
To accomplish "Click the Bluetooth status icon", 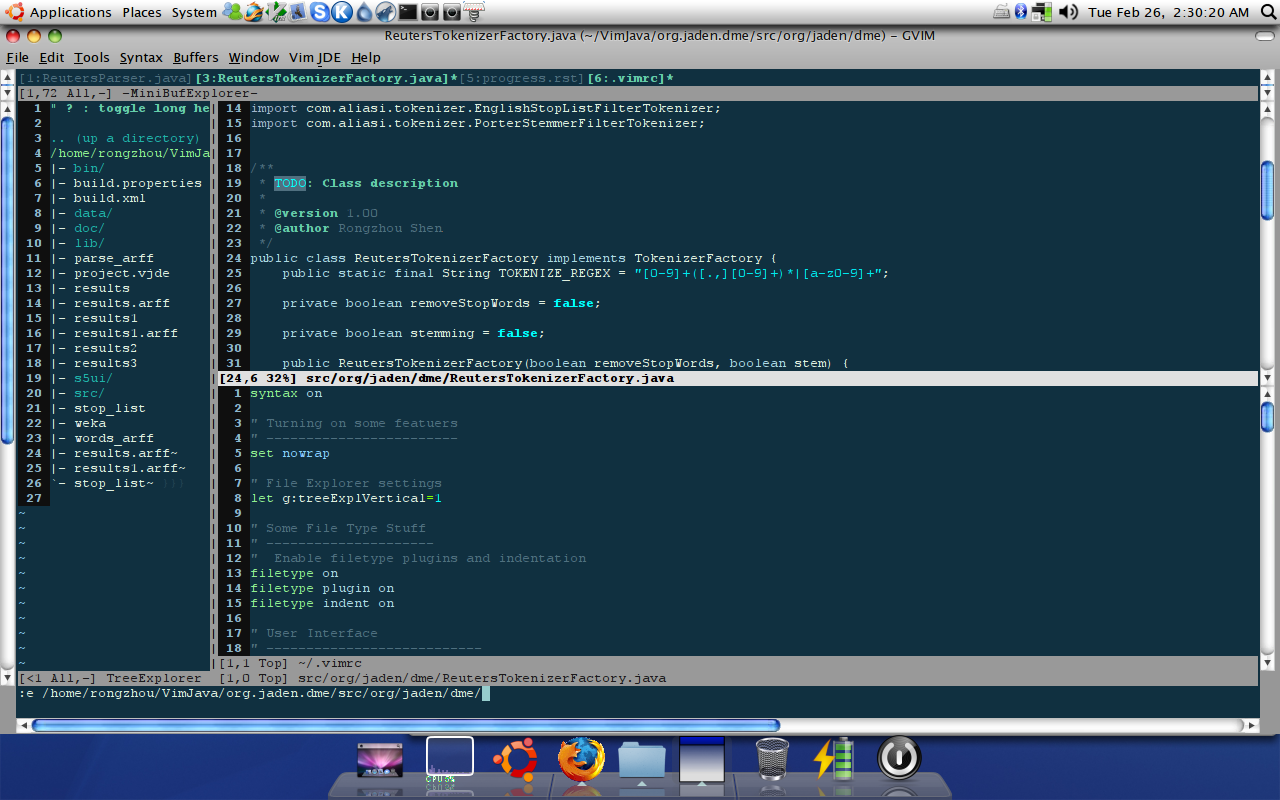I will pyautogui.click(x=1021, y=12).
